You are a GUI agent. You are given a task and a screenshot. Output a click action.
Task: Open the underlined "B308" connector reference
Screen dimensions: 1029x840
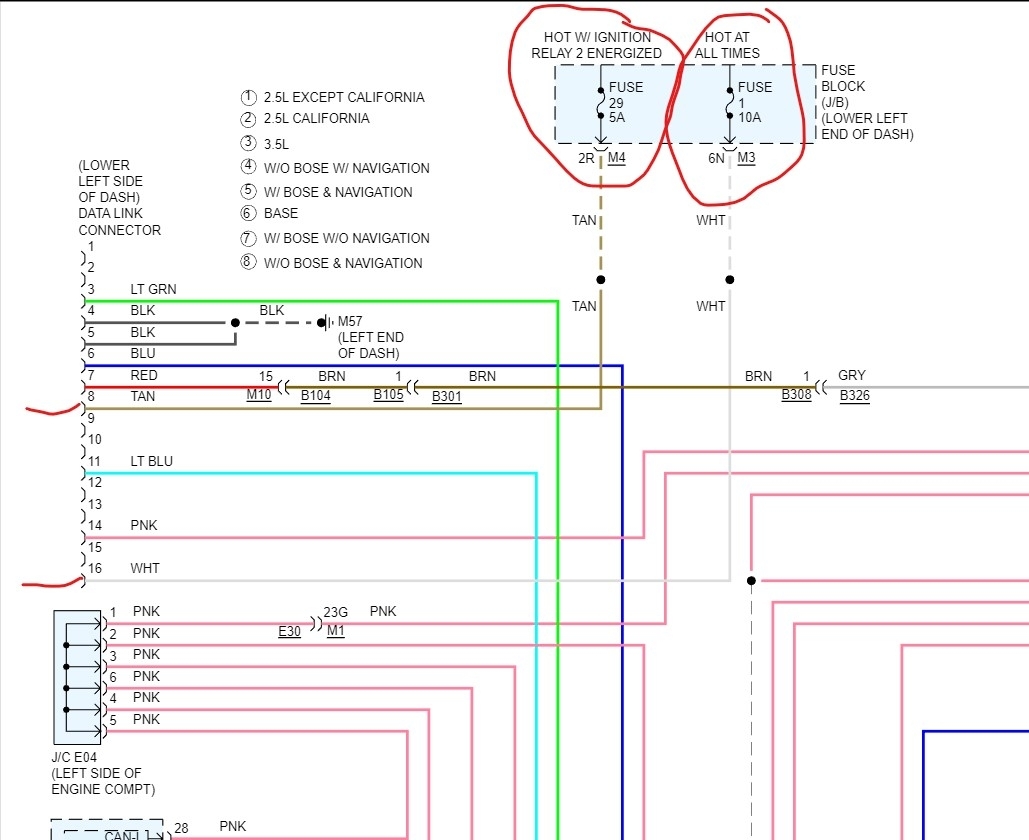797,394
